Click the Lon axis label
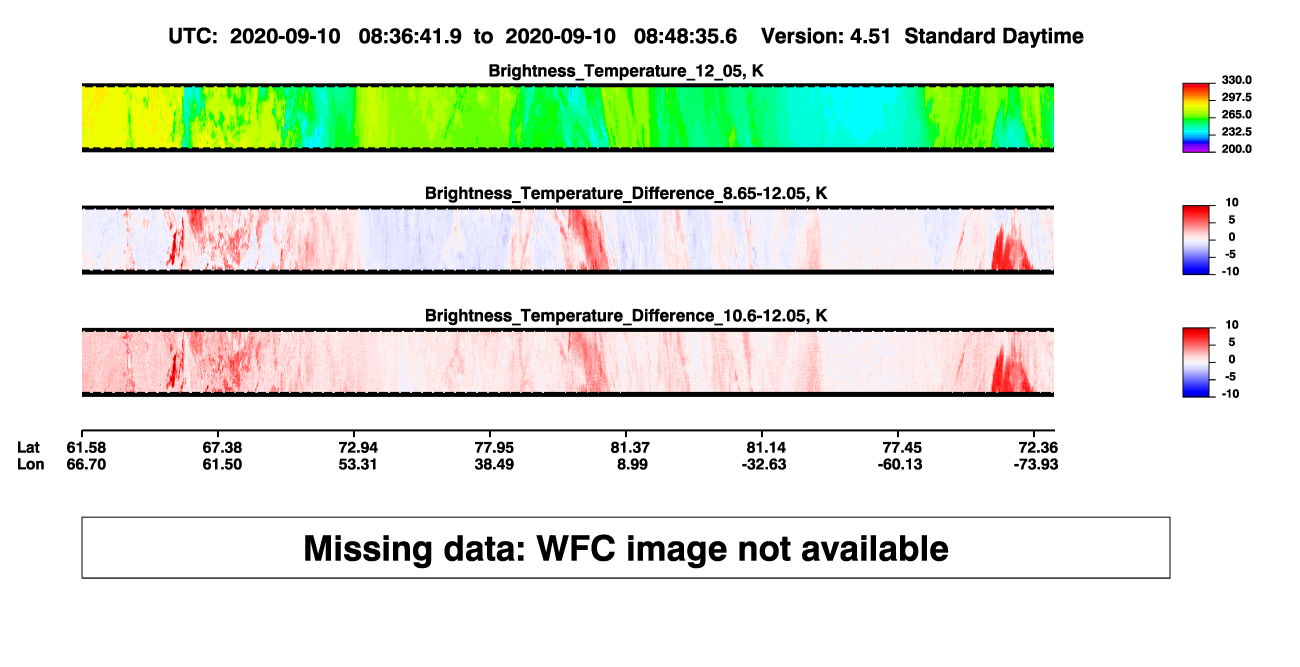The image size is (1300, 667). [30, 464]
